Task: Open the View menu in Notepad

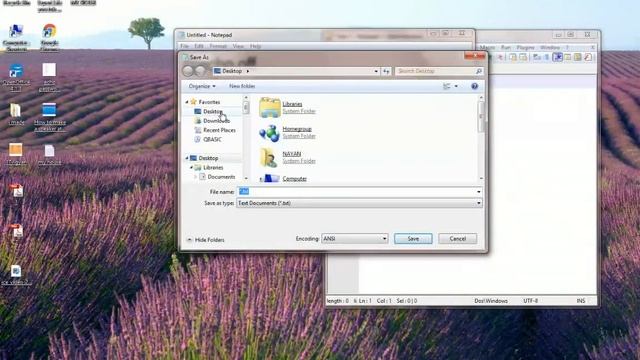Action: [238, 46]
